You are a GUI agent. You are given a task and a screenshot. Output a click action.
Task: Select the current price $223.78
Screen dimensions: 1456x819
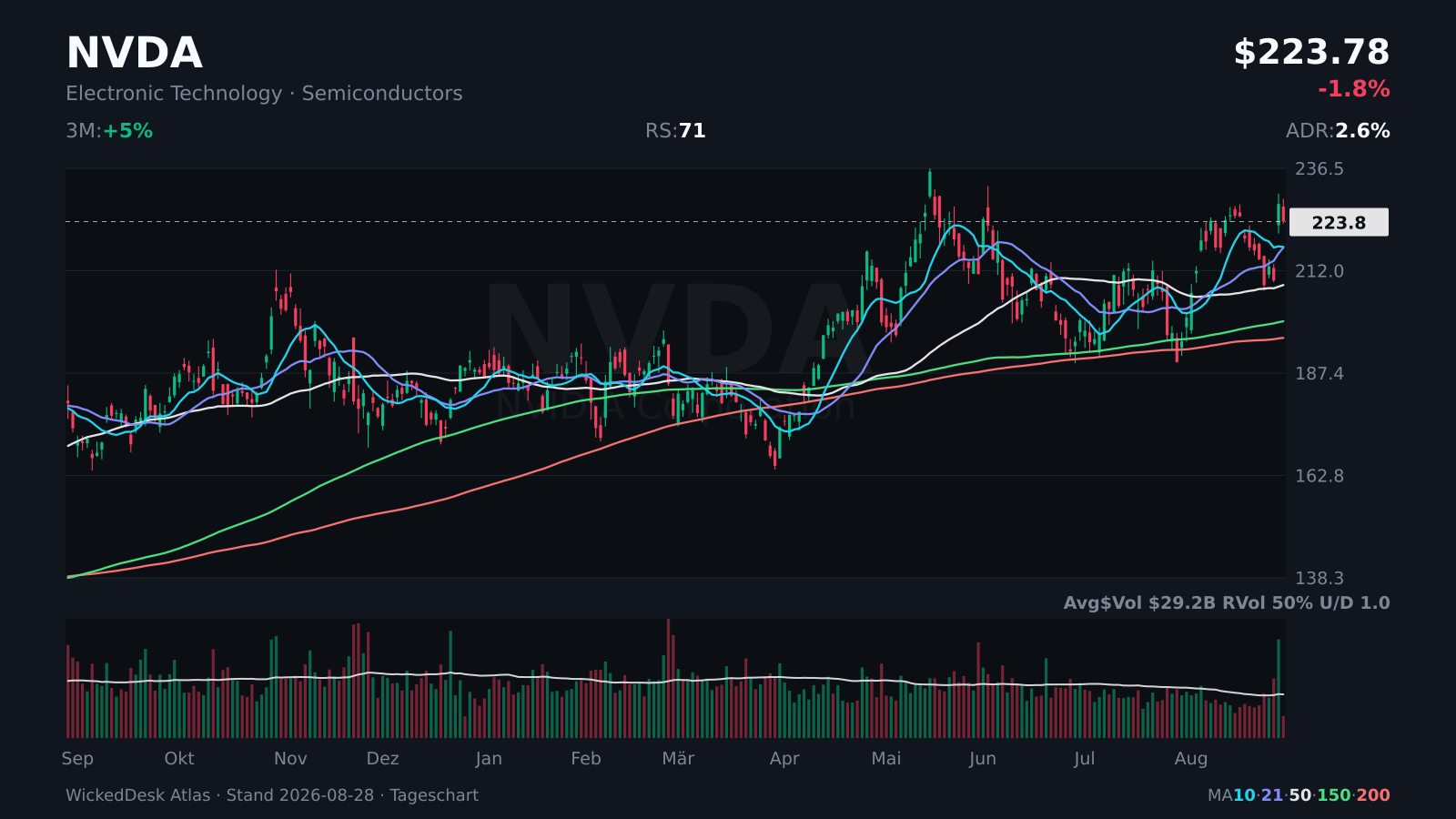click(x=1311, y=53)
